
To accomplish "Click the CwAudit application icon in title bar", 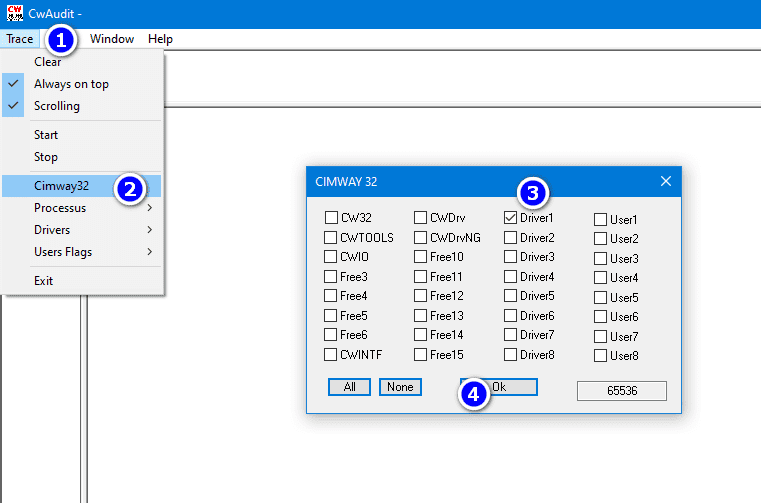I will 14,13.
